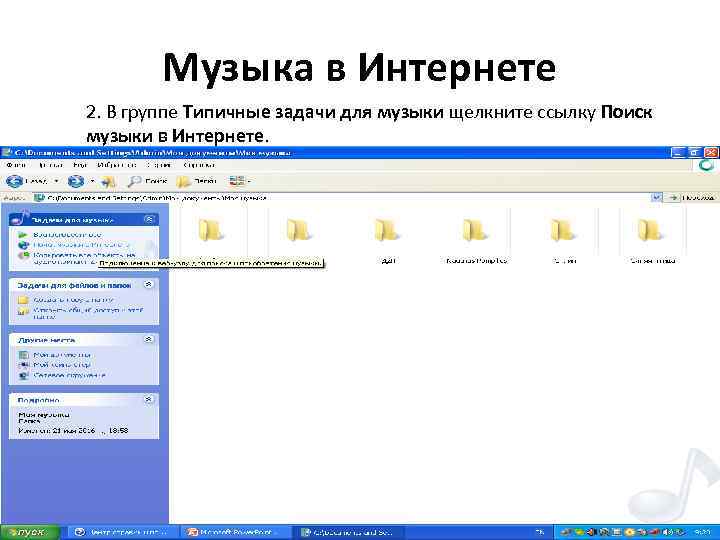The width and height of the screenshot is (720, 540).
Task: Collapse the Задачи для музыки panel
Action: (x=149, y=219)
